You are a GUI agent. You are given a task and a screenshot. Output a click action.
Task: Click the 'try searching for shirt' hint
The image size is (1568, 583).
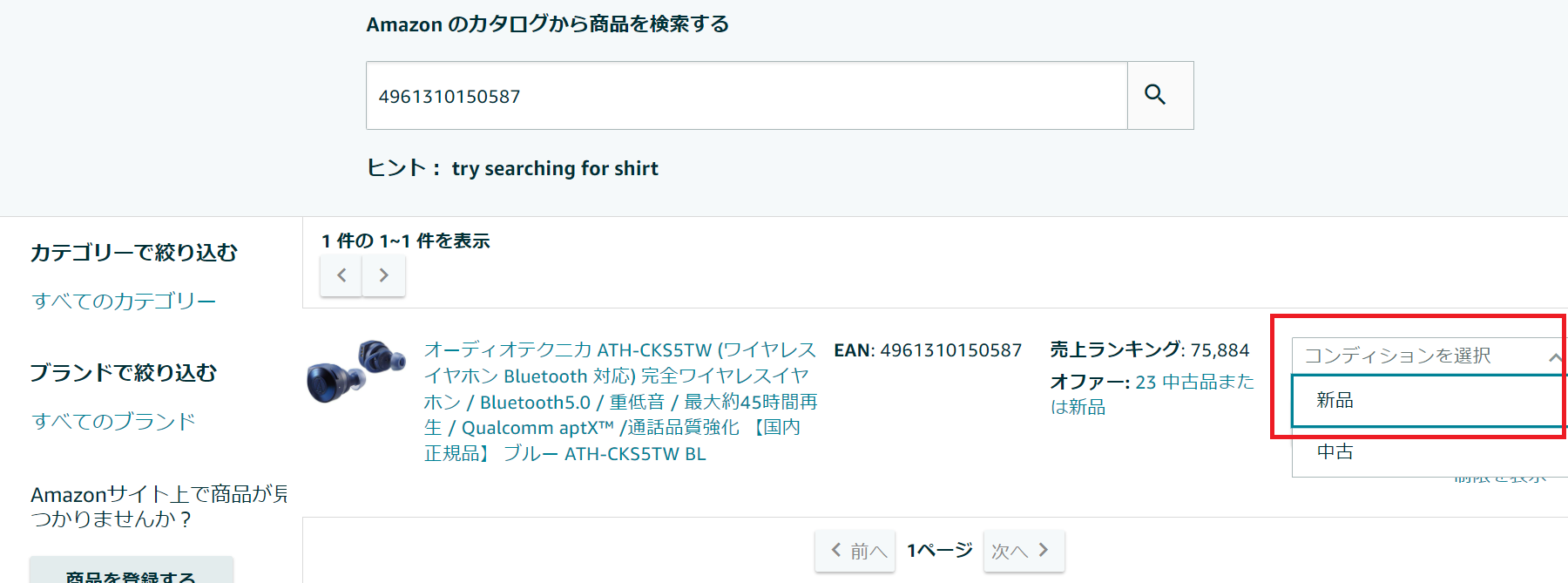click(x=555, y=168)
